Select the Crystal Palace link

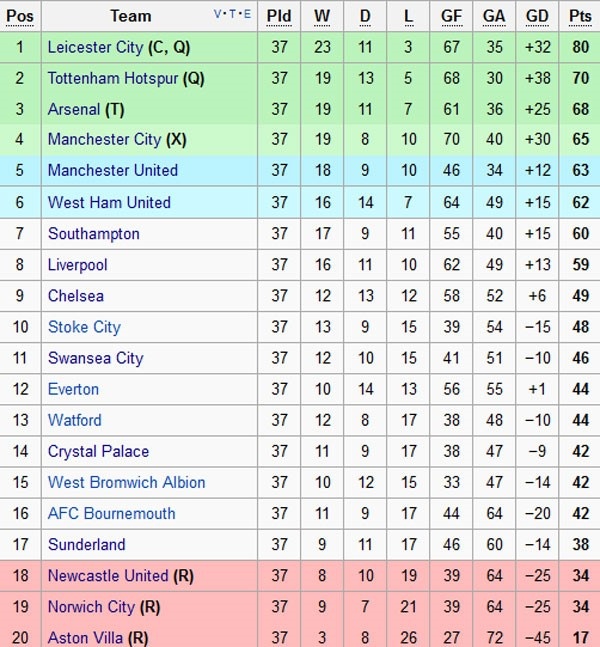click(x=98, y=451)
